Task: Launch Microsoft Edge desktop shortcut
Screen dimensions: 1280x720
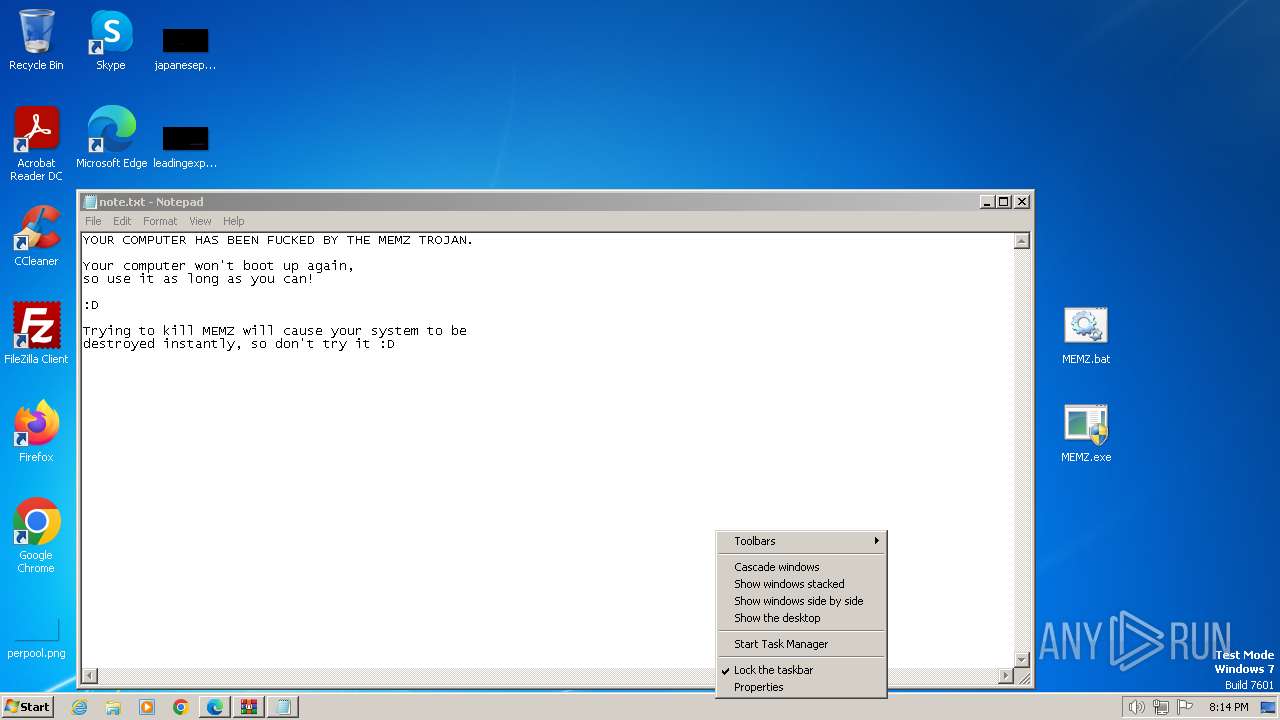Action: (x=111, y=138)
